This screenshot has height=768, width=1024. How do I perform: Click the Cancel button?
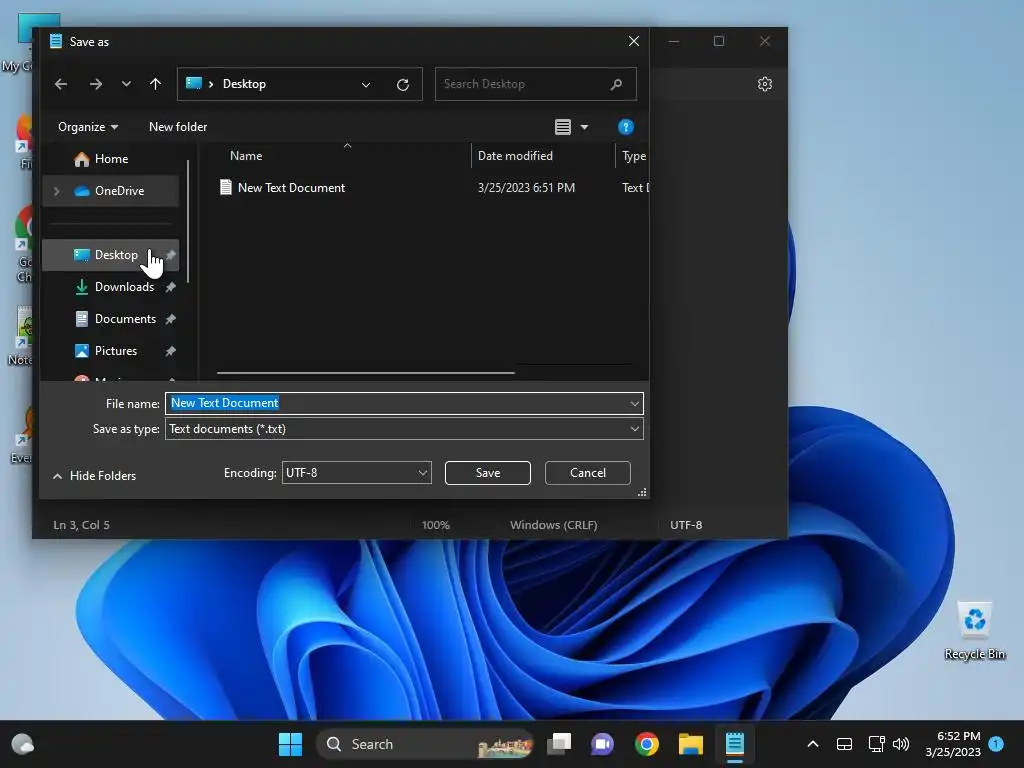(x=587, y=473)
